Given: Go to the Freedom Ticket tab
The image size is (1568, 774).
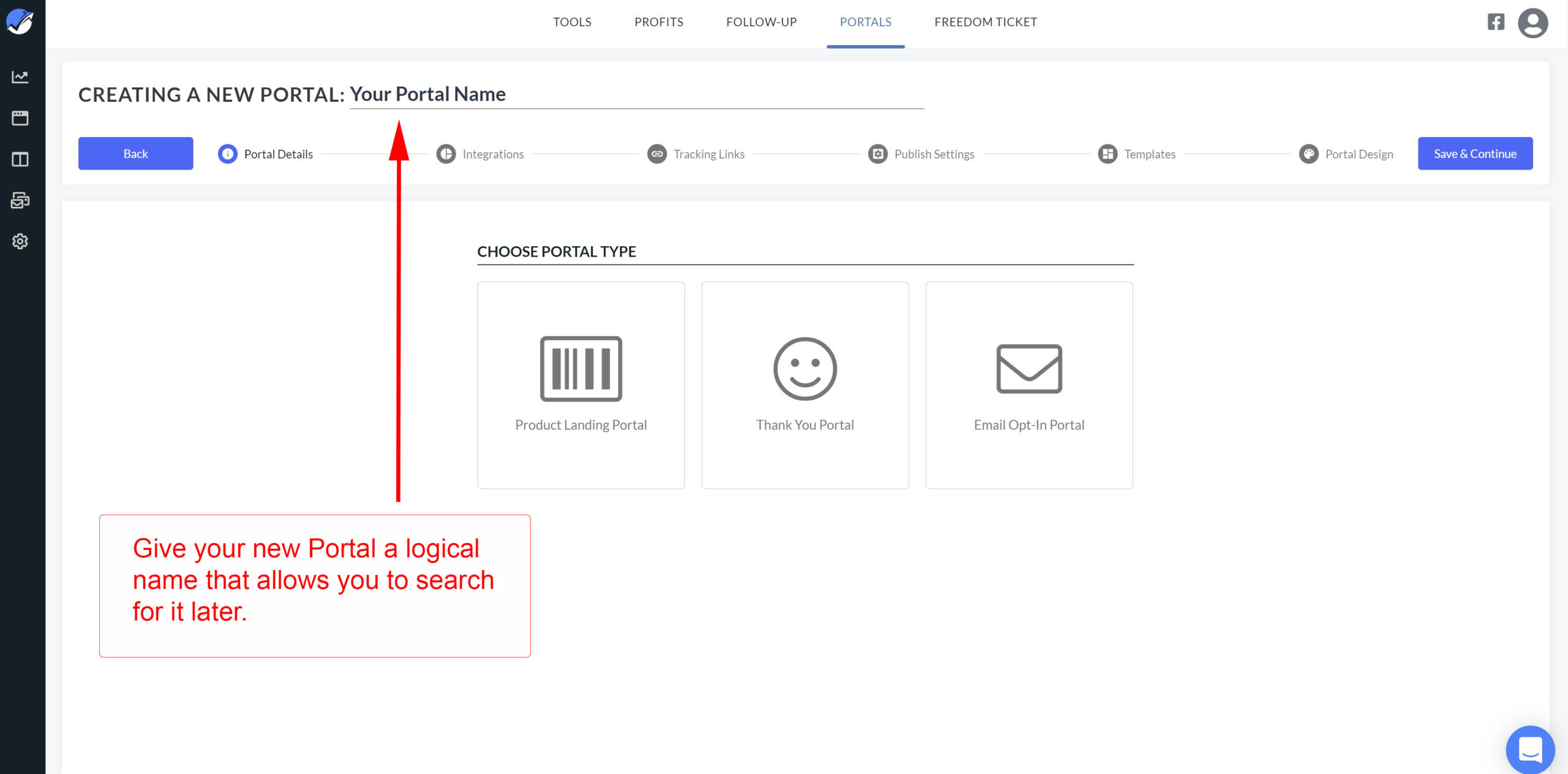Looking at the screenshot, I should pyautogui.click(x=986, y=22).
